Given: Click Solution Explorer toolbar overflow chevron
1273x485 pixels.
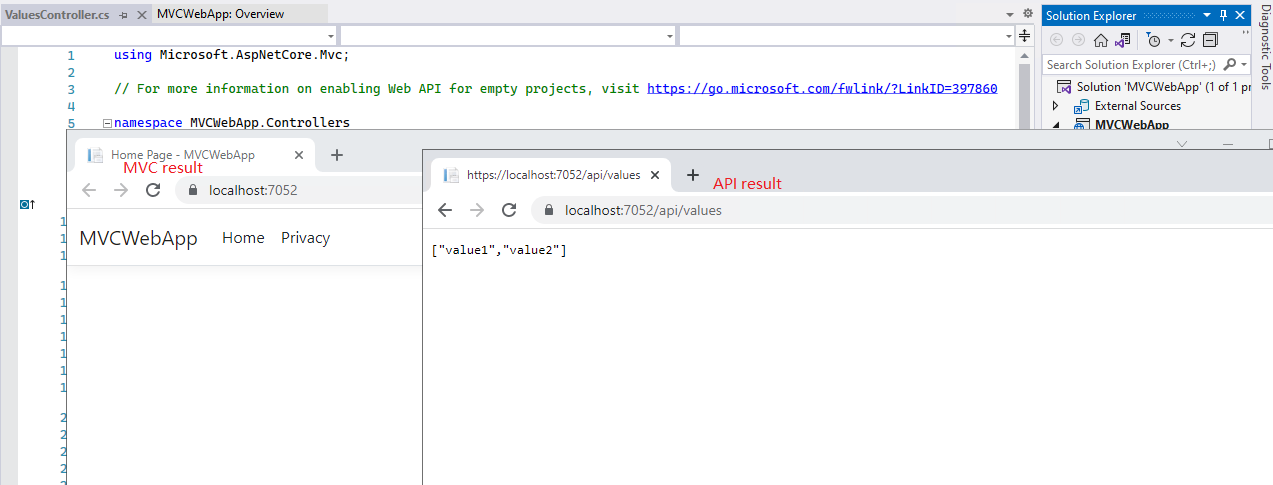Looking at the screenshot, I should click(x=1246, y=33).
